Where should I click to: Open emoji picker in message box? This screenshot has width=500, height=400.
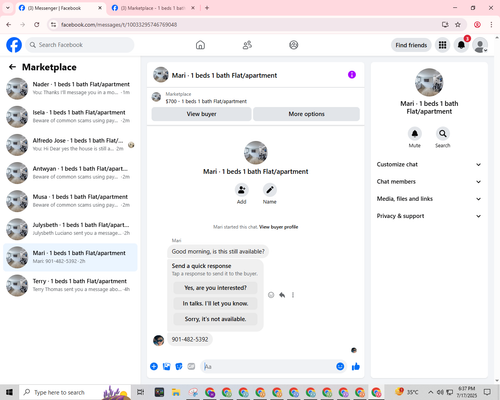click(x=340, y=367)
